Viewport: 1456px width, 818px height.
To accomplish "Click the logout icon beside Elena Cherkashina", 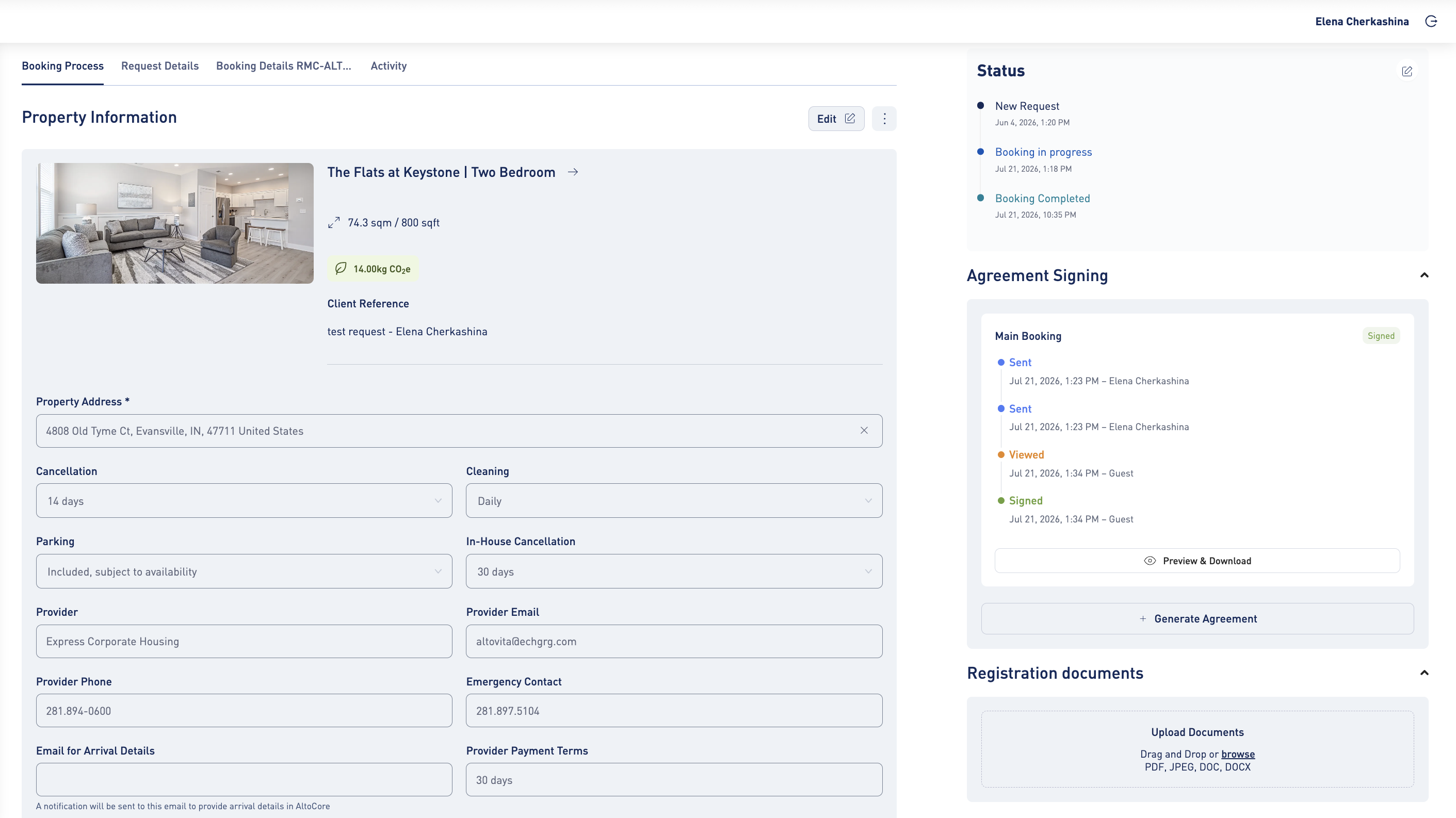I will coord(1431,22).
